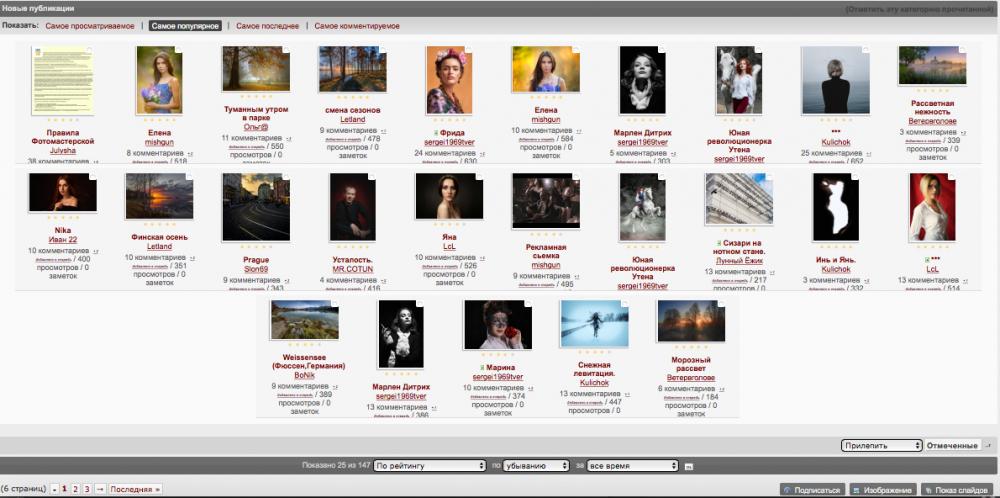
Task: Click the +r icon beside Фрида's 24 комментариев
Action: (x=483, y=154)
